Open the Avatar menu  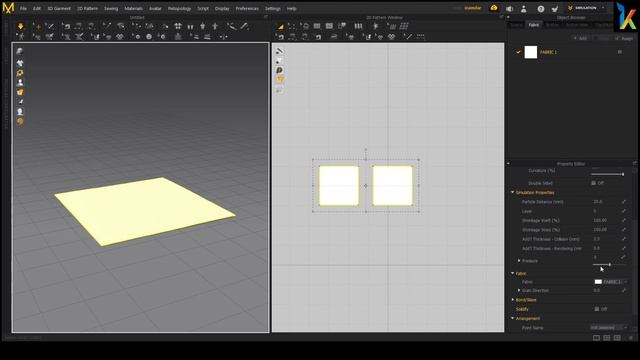(155, 9)
